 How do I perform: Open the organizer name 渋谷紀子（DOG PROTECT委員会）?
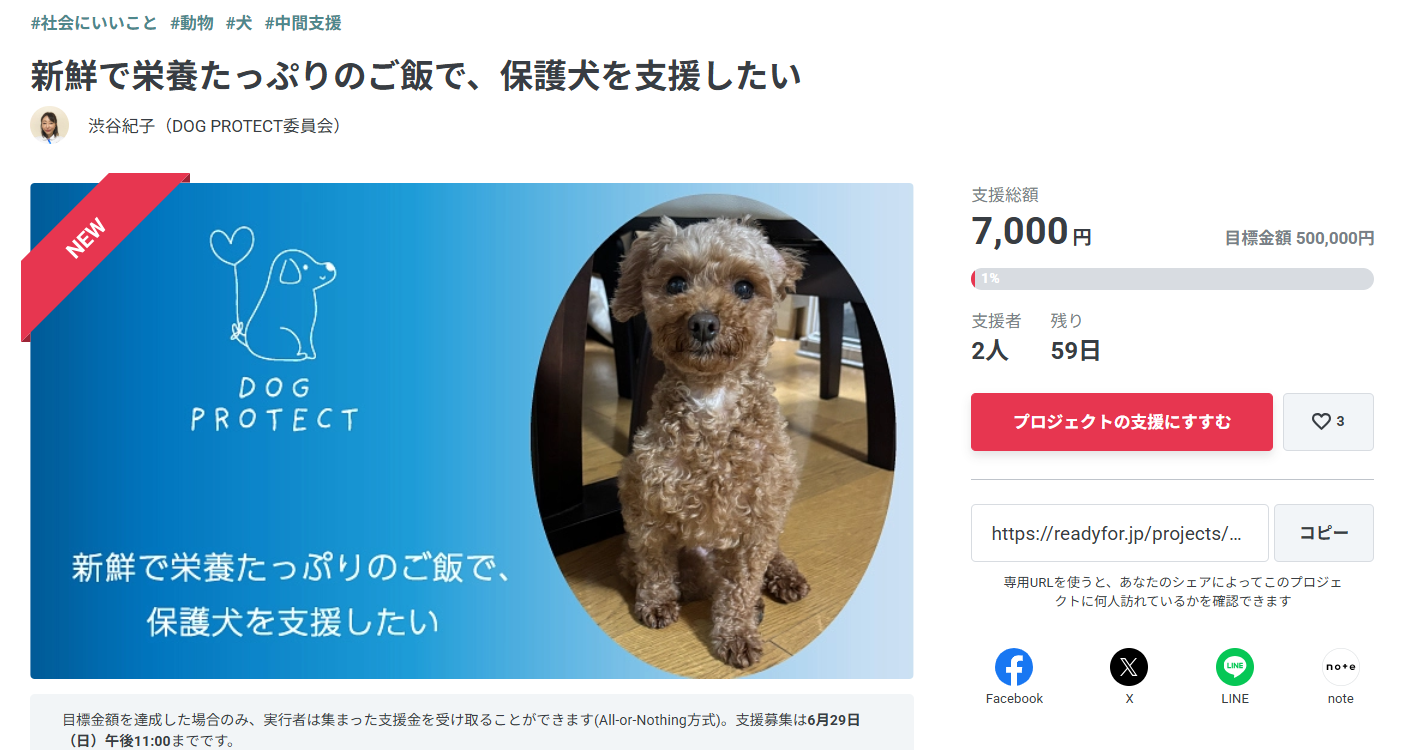click(x=215, y=126)
